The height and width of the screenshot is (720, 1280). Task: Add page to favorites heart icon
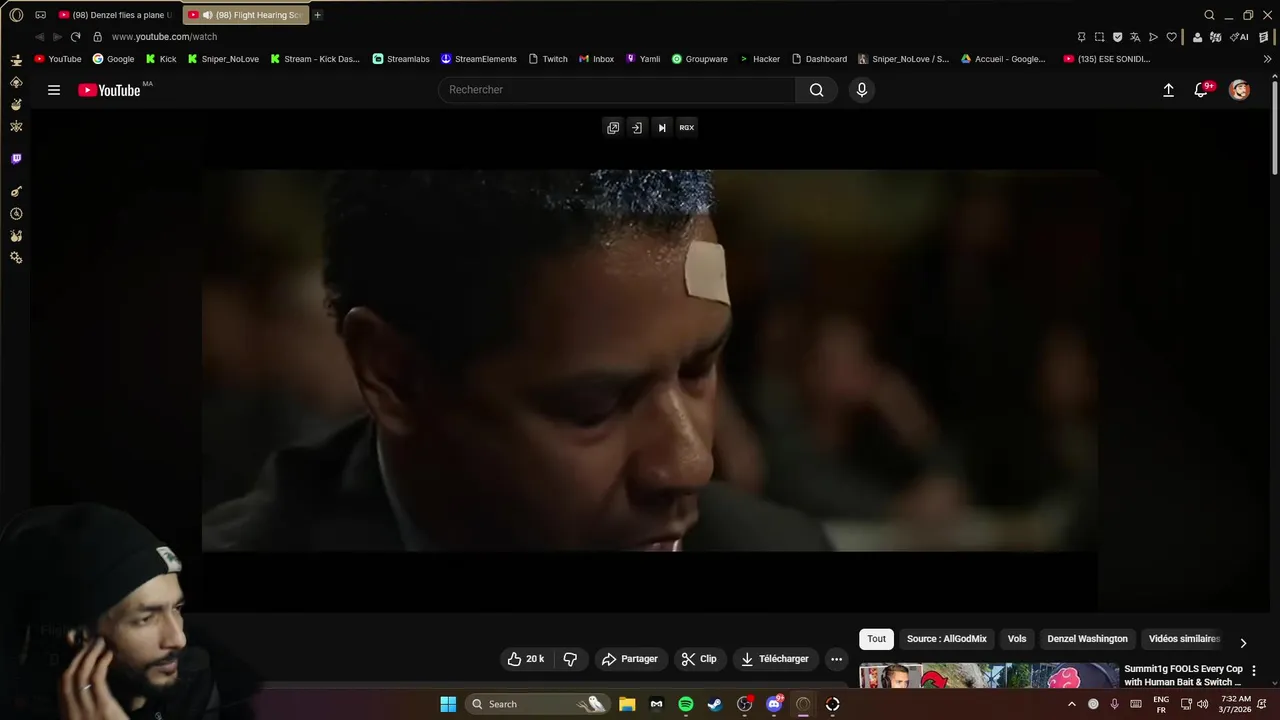tap(1171, 37)
